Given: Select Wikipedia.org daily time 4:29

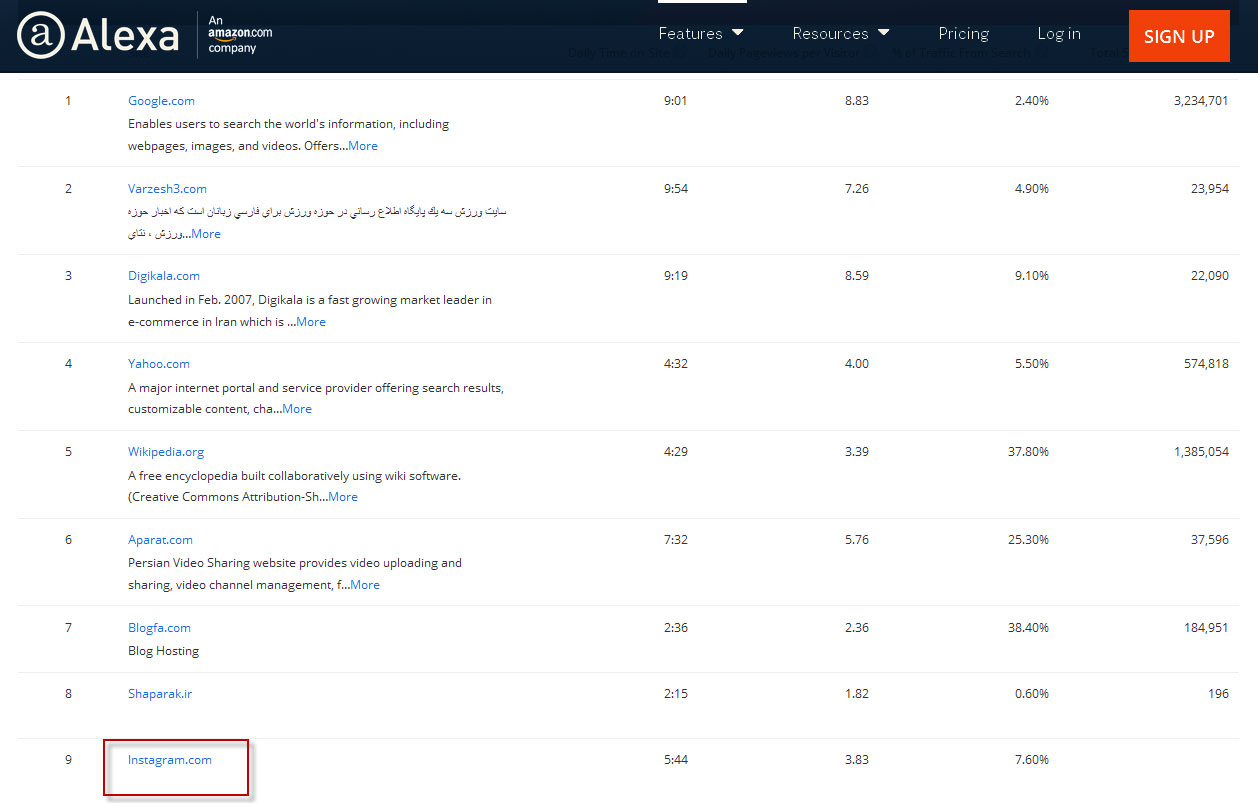Looking at the screenshot, I should tap(676, 452).
